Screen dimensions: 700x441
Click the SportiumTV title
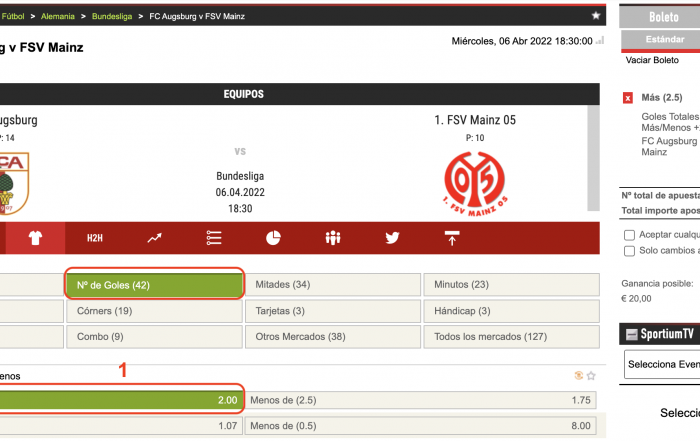(x=667, y=334)
